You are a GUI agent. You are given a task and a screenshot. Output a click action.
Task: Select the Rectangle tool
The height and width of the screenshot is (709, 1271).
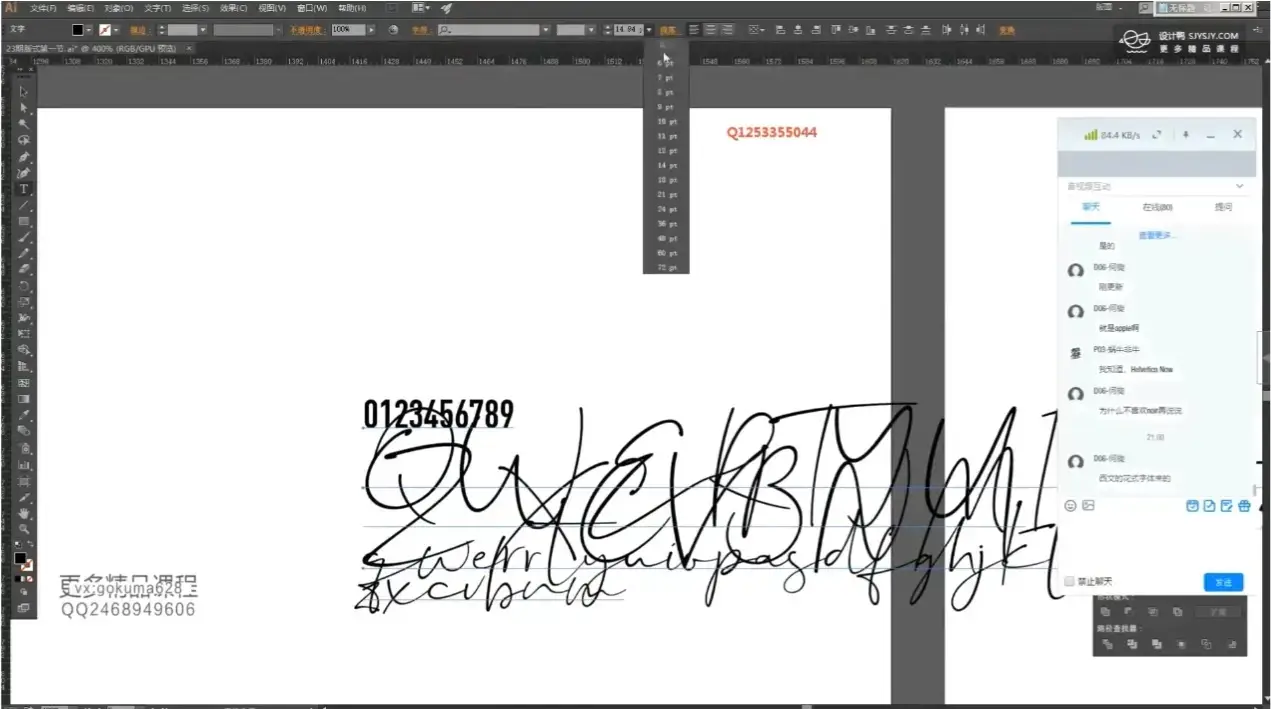(24, 221)
